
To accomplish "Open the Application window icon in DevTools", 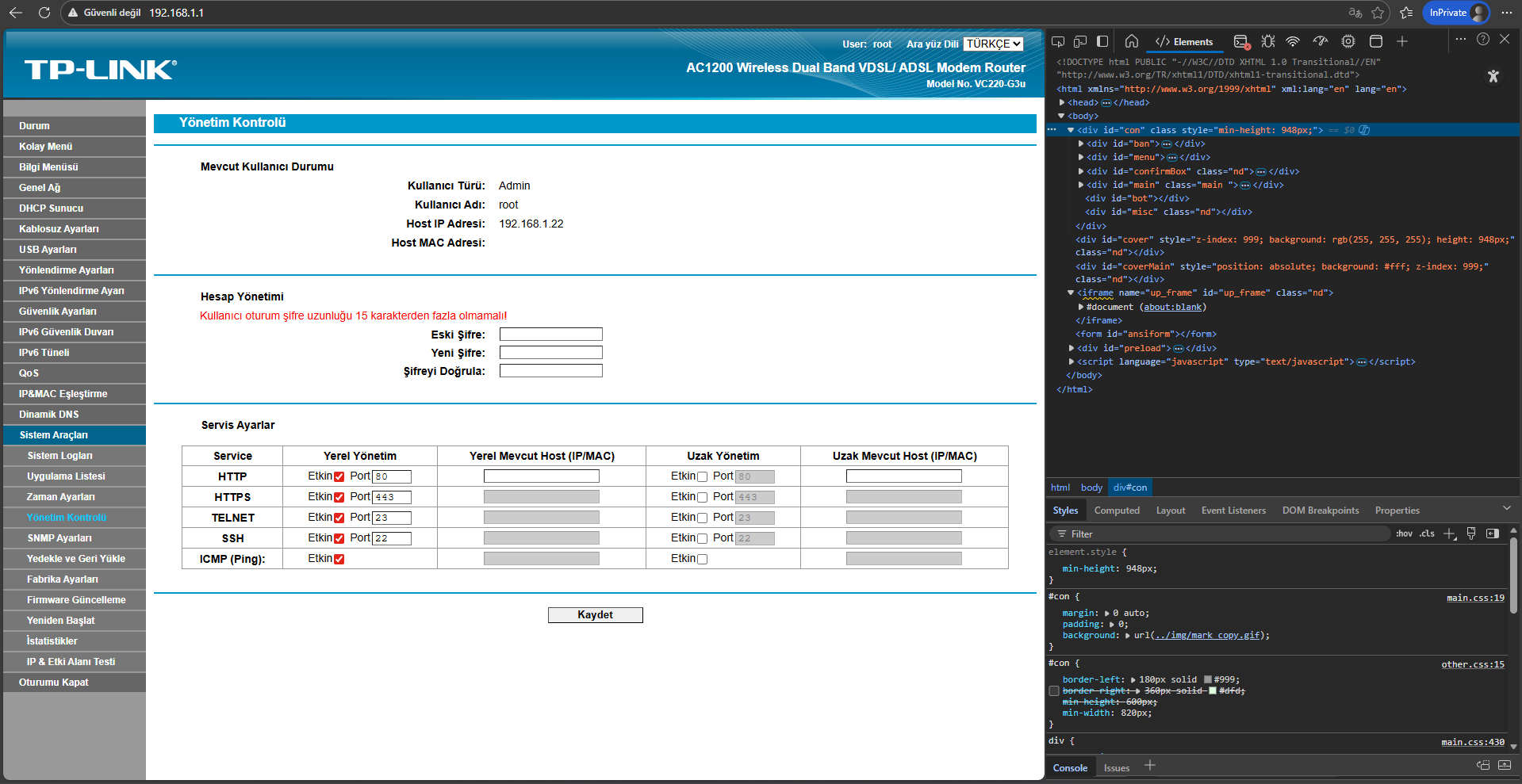I will point(1376,42).
